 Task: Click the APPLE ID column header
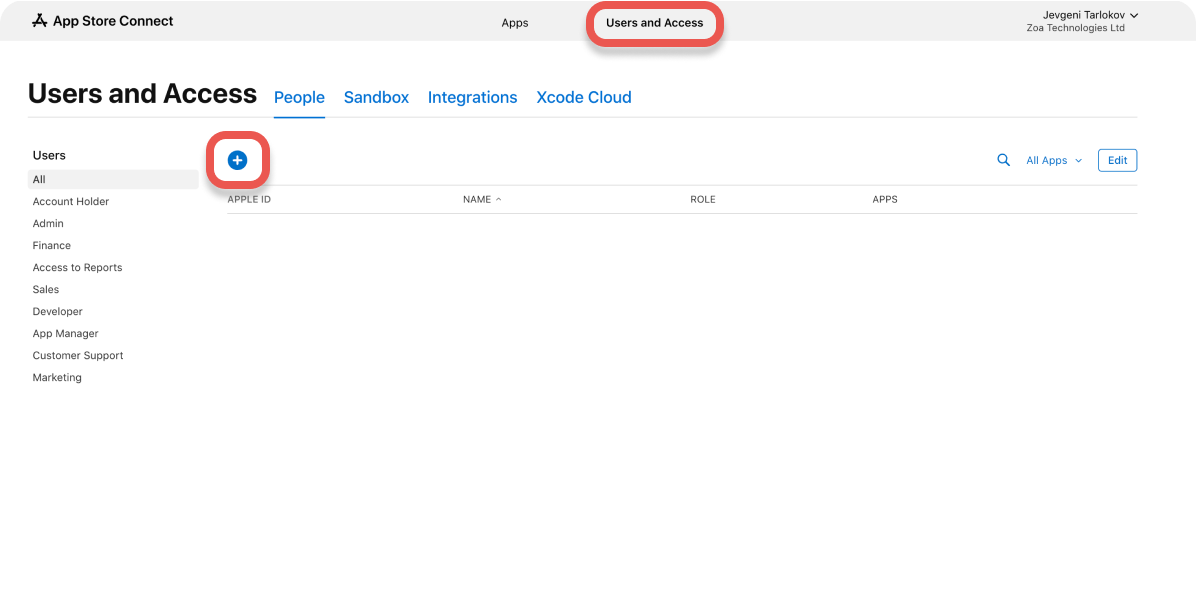249,200
